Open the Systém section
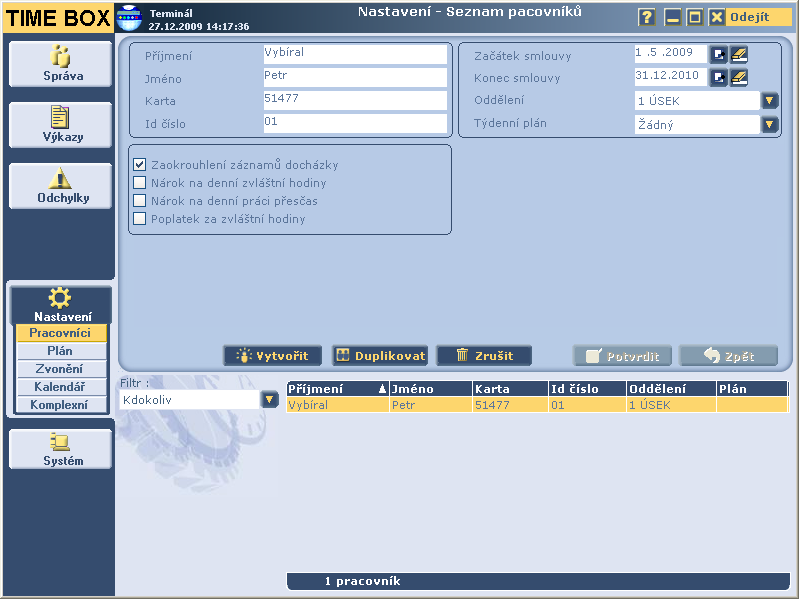This screenshot has width=799, height=599. (x=61, y=449)
